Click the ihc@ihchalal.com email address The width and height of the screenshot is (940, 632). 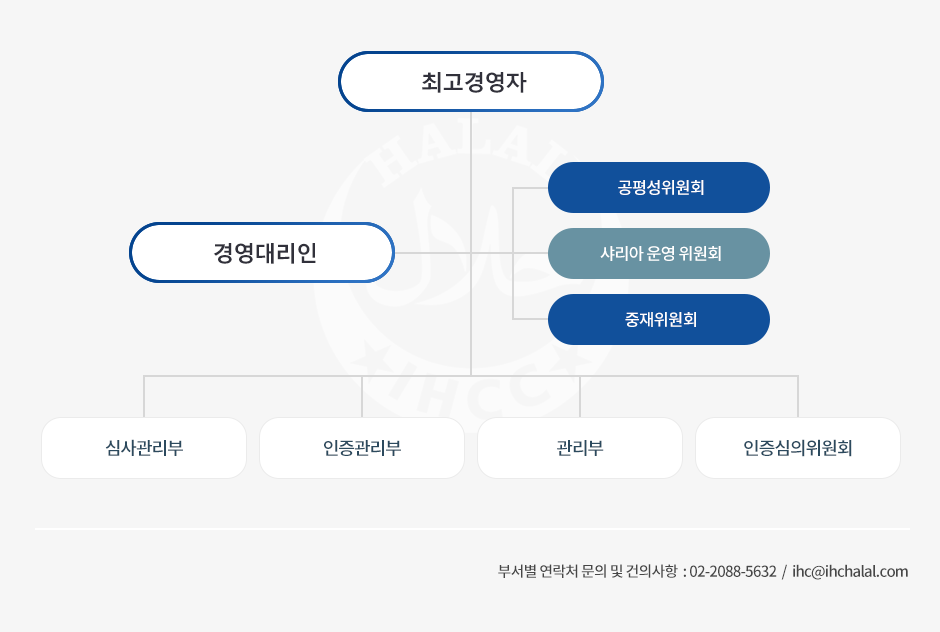[850, 571]
